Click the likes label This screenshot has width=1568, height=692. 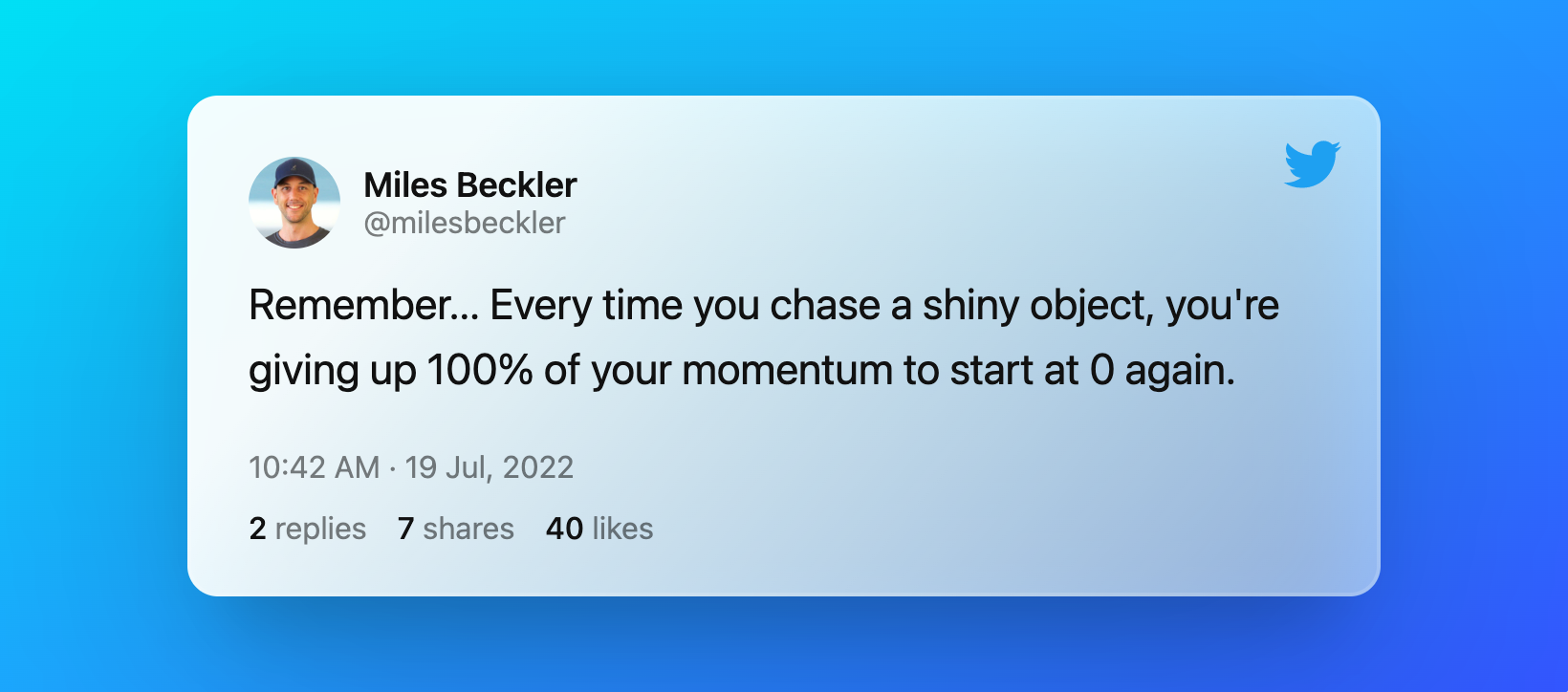click(x=622, y=529)
